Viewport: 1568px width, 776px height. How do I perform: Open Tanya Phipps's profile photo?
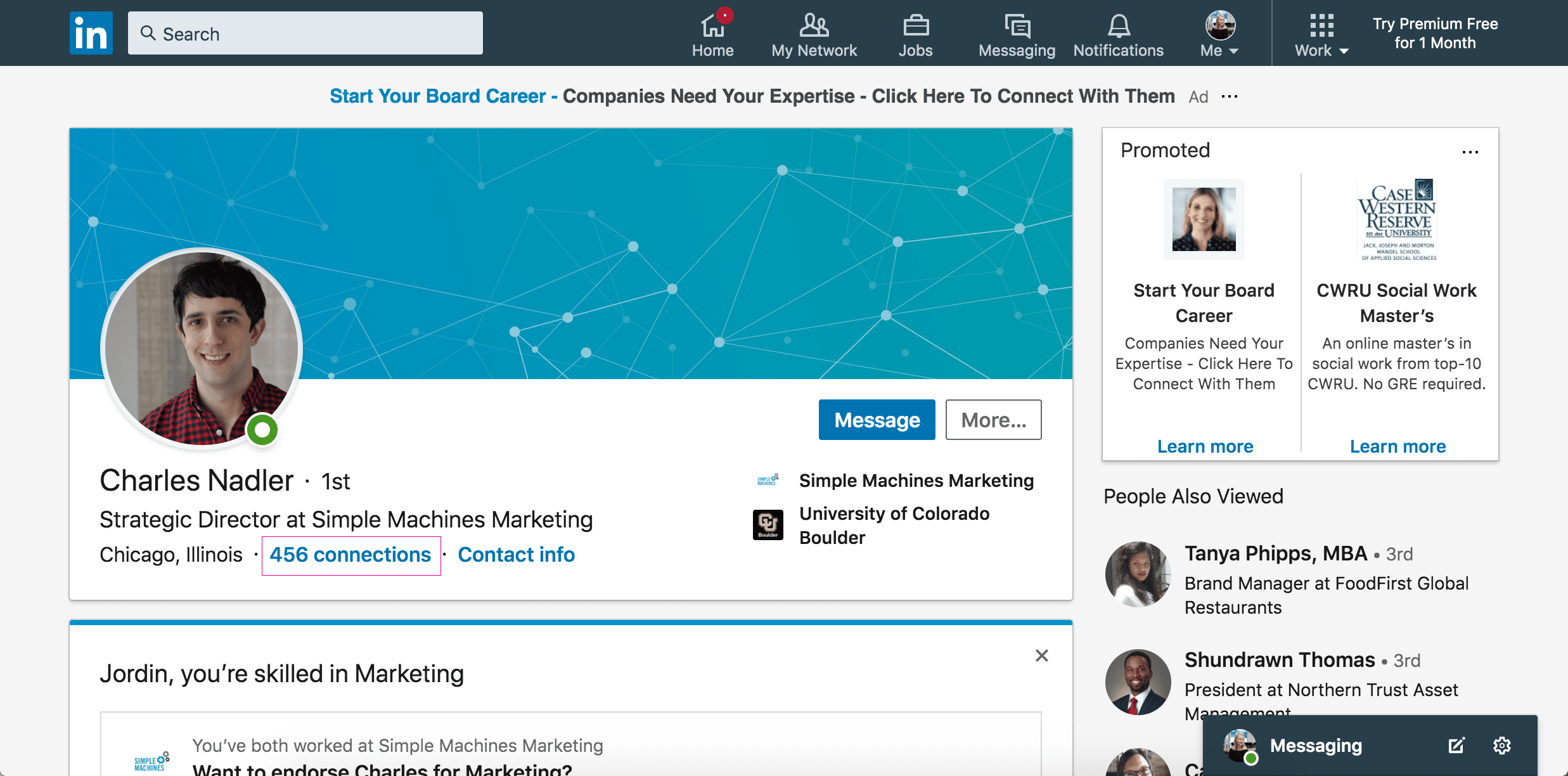click(x=1138, y=574)
